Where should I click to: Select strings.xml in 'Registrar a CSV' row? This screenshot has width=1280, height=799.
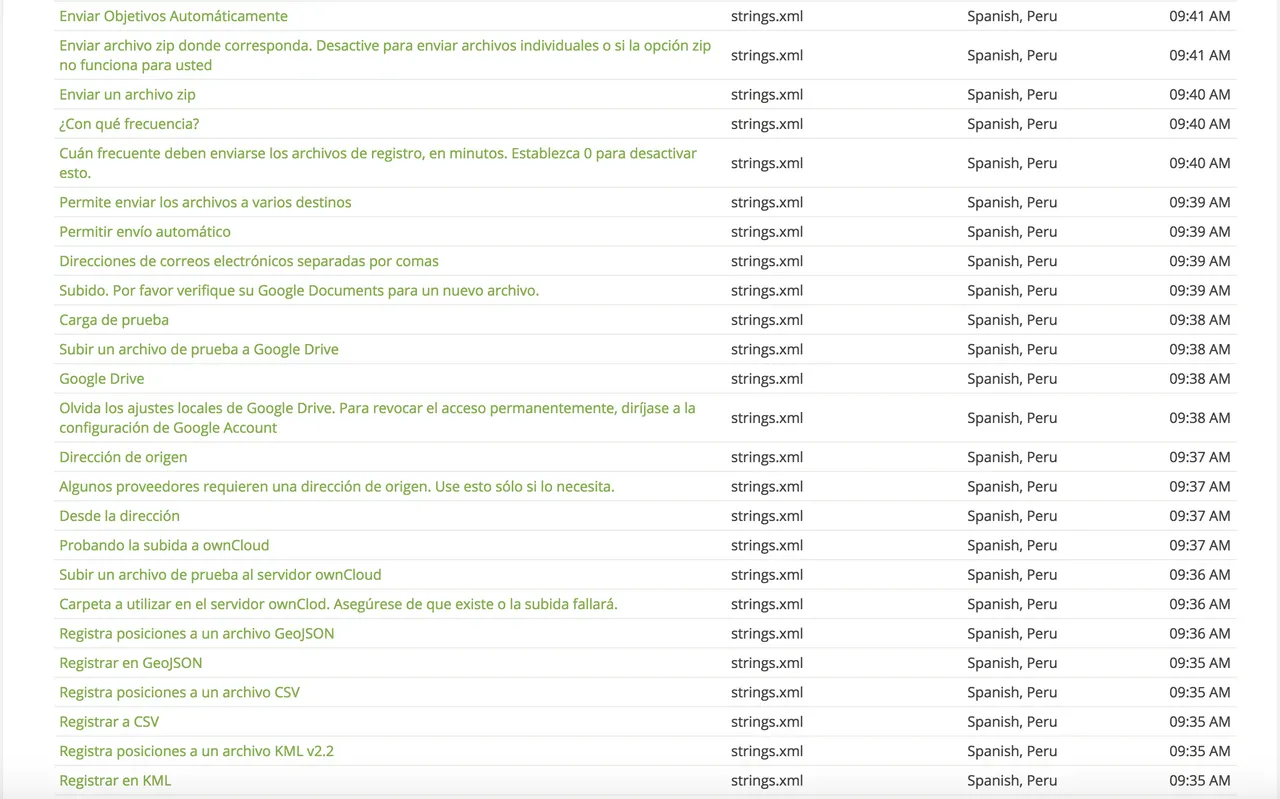point(767,722)
